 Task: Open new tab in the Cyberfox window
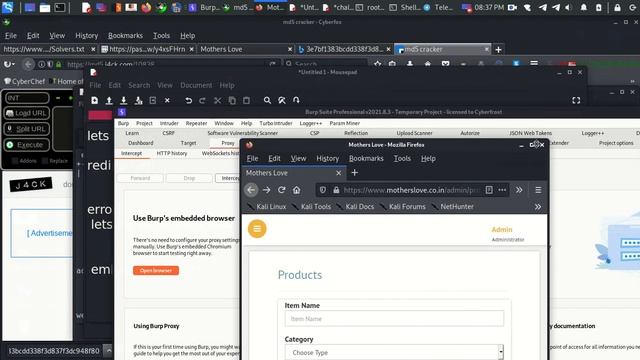498,50
